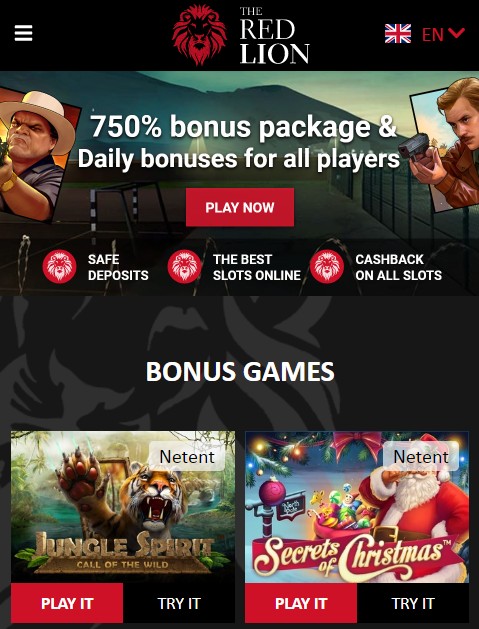479x629 pixels.
Task: Click the 750% bonus package banner text
Action: (x=240, y=142)
